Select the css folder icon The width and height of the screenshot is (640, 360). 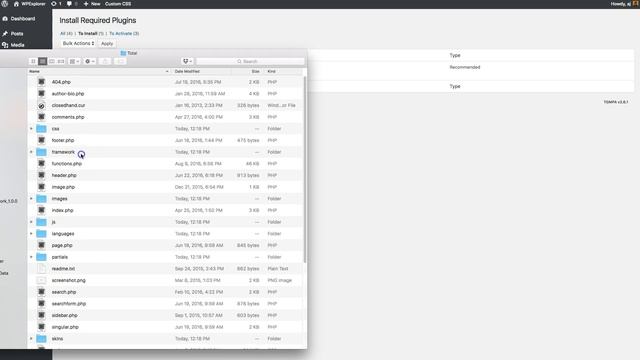(41, 129)
